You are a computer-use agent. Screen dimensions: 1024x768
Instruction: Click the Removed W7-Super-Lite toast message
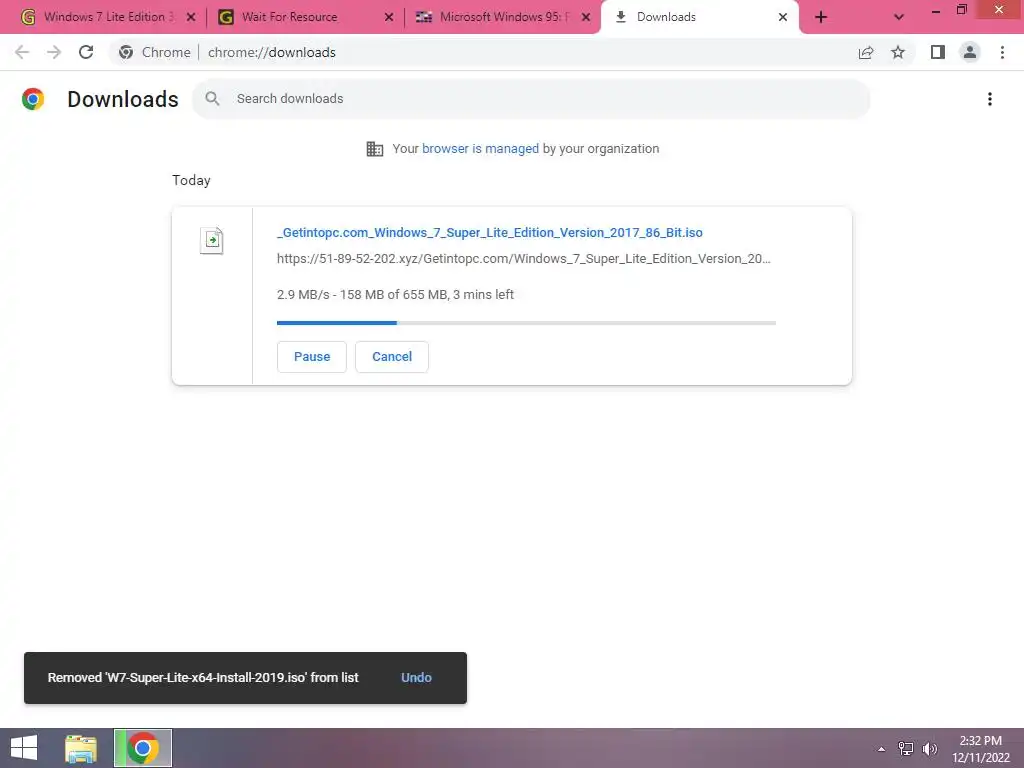click(202, 678)
